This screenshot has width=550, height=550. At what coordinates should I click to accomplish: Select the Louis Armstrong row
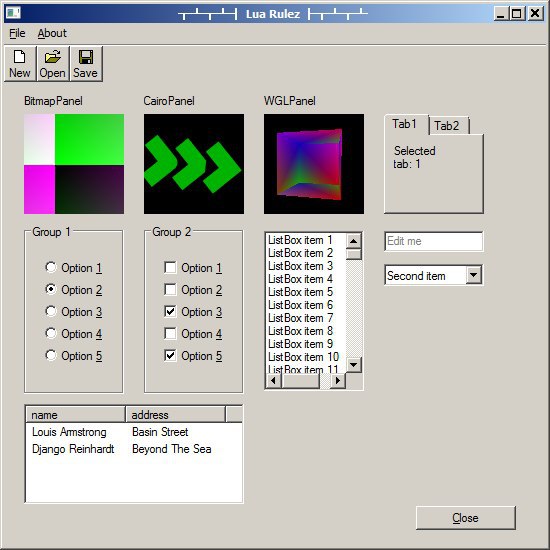click(134, 432)
